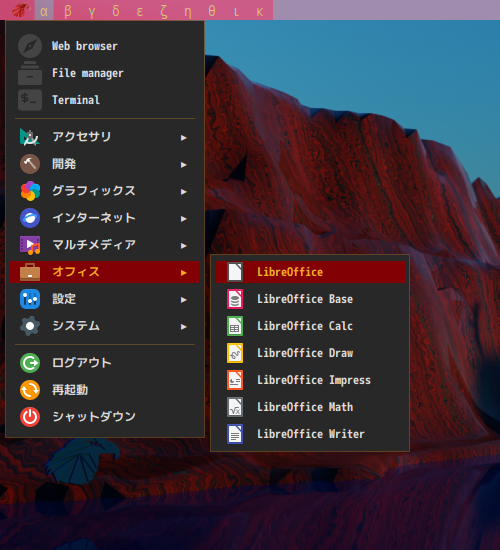Click the インターネット globe icon
This screenshot has width=500, height=550.
pyautogui.click(x=30, y=218)
